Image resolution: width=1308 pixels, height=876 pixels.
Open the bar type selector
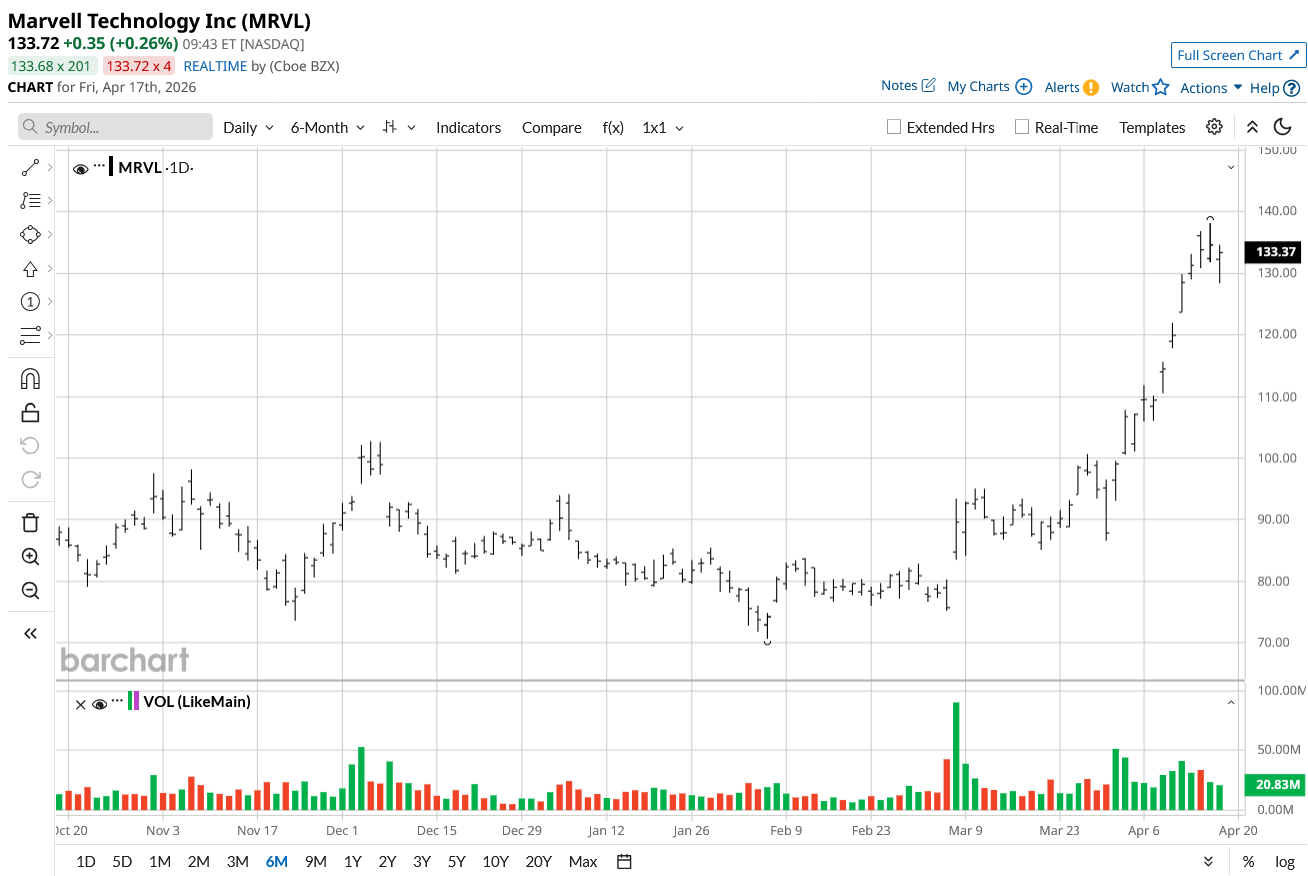tap(397, 127)
